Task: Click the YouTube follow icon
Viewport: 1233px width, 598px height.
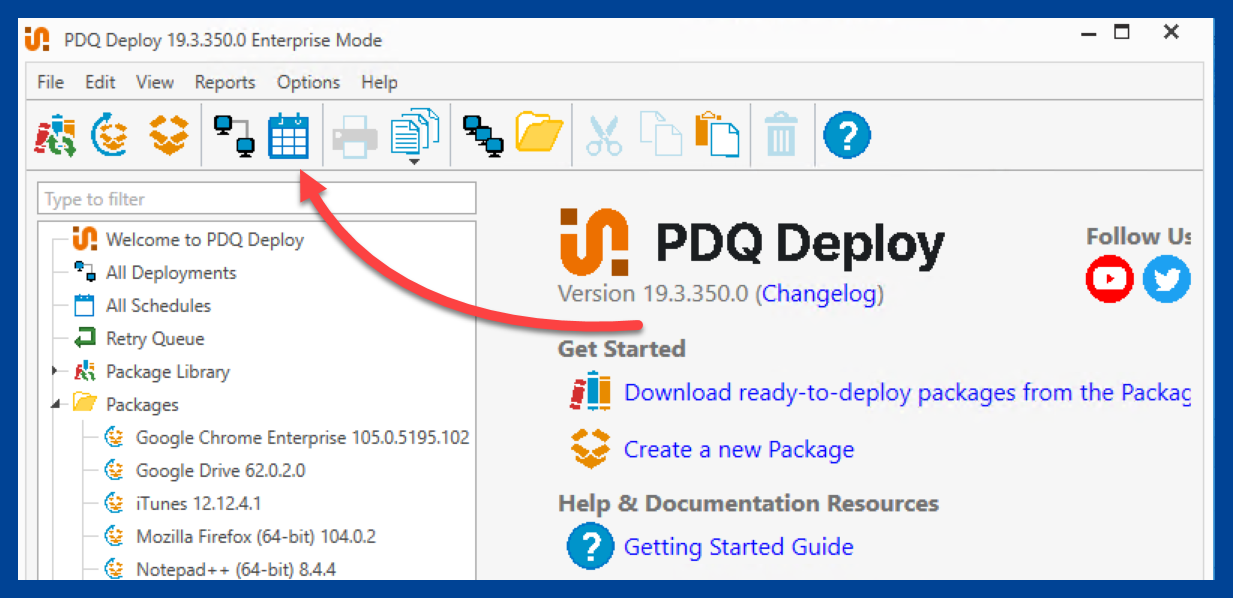Action: click(1110, 278)
